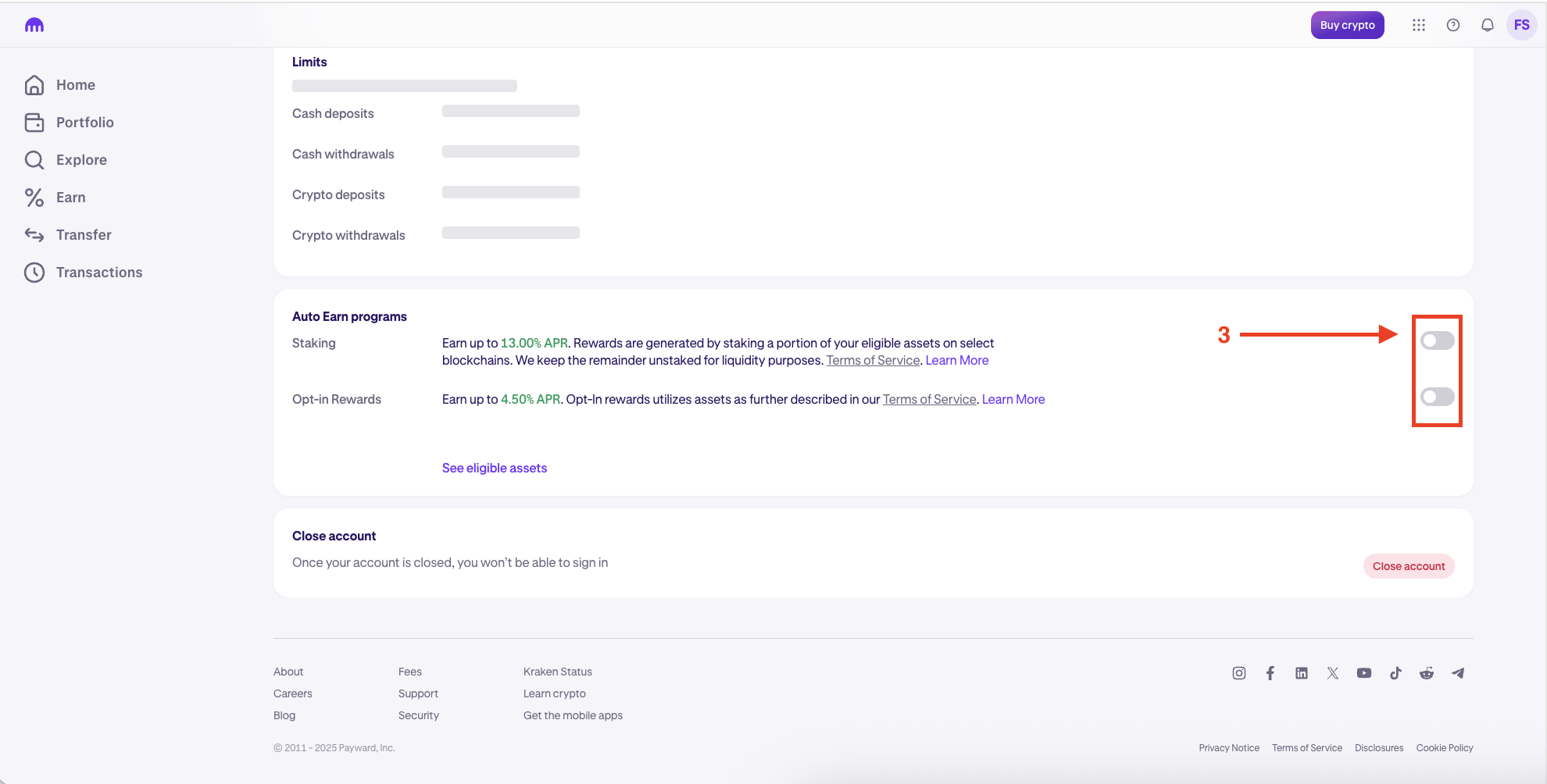Viewport: 1547px width, 784px height.
Task: Open the FS profile avatar menu
Action: coord(1521,24)
